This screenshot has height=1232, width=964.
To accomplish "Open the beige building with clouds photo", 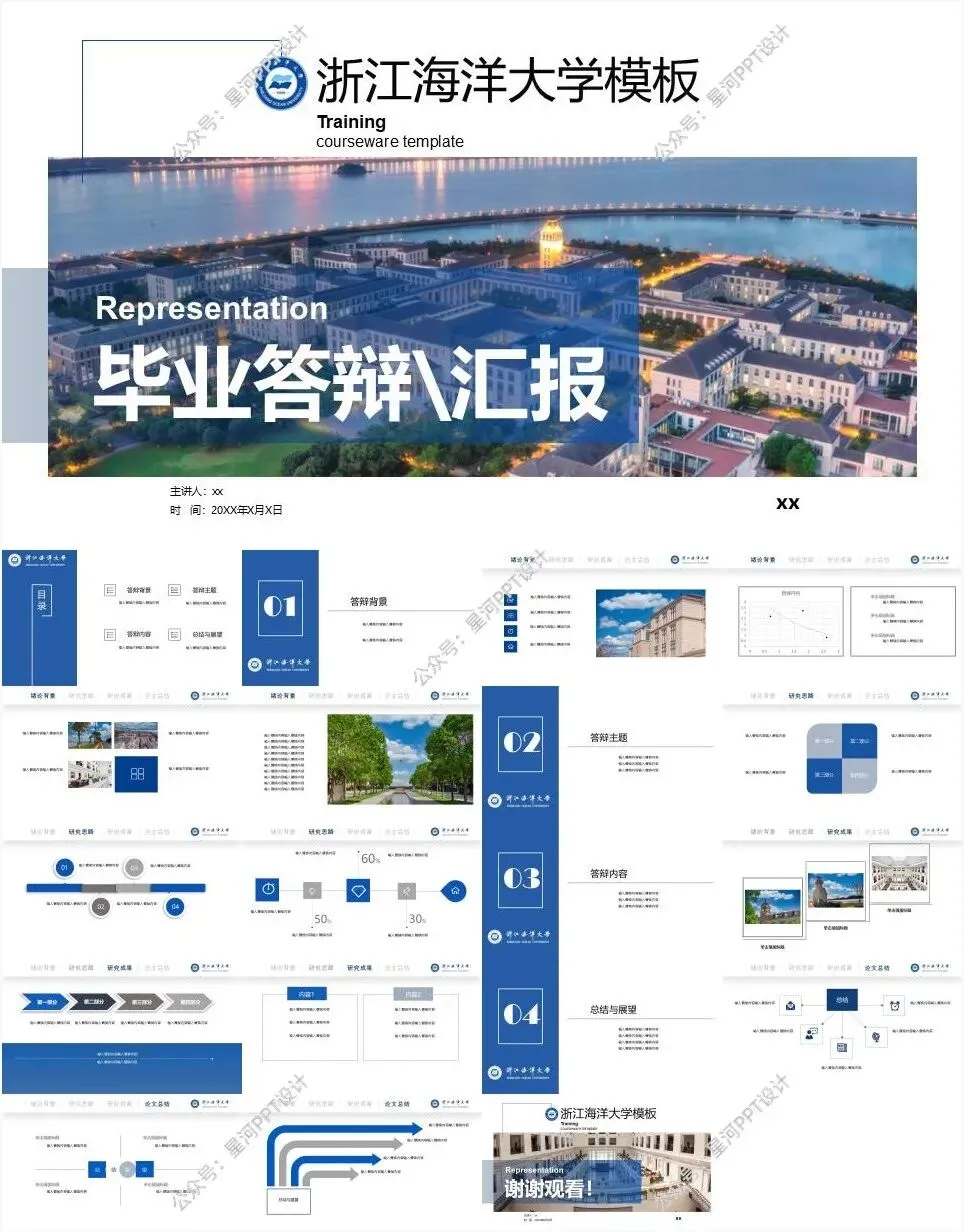I will tap(650, 623).
